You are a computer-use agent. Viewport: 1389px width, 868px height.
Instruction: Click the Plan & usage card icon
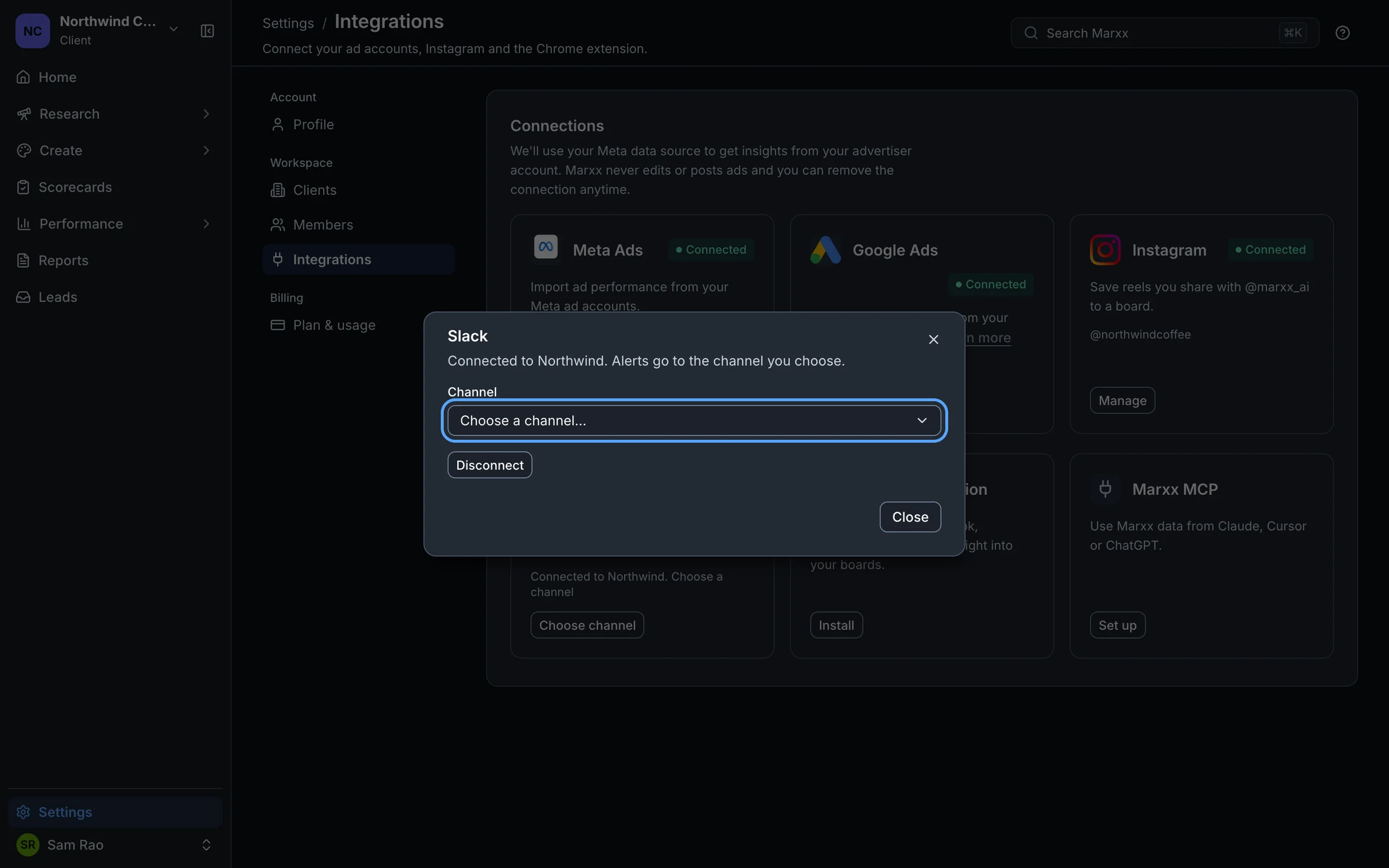coord(278,325)
